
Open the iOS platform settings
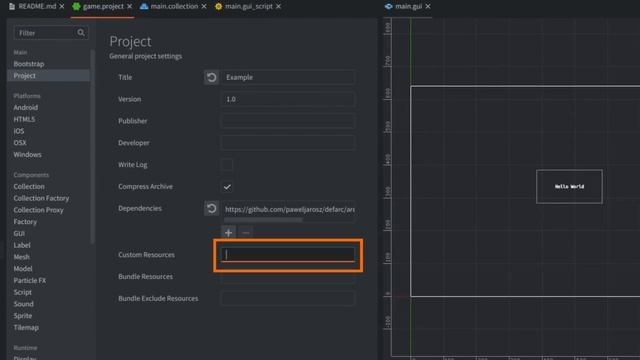click(x=19, y=131)
